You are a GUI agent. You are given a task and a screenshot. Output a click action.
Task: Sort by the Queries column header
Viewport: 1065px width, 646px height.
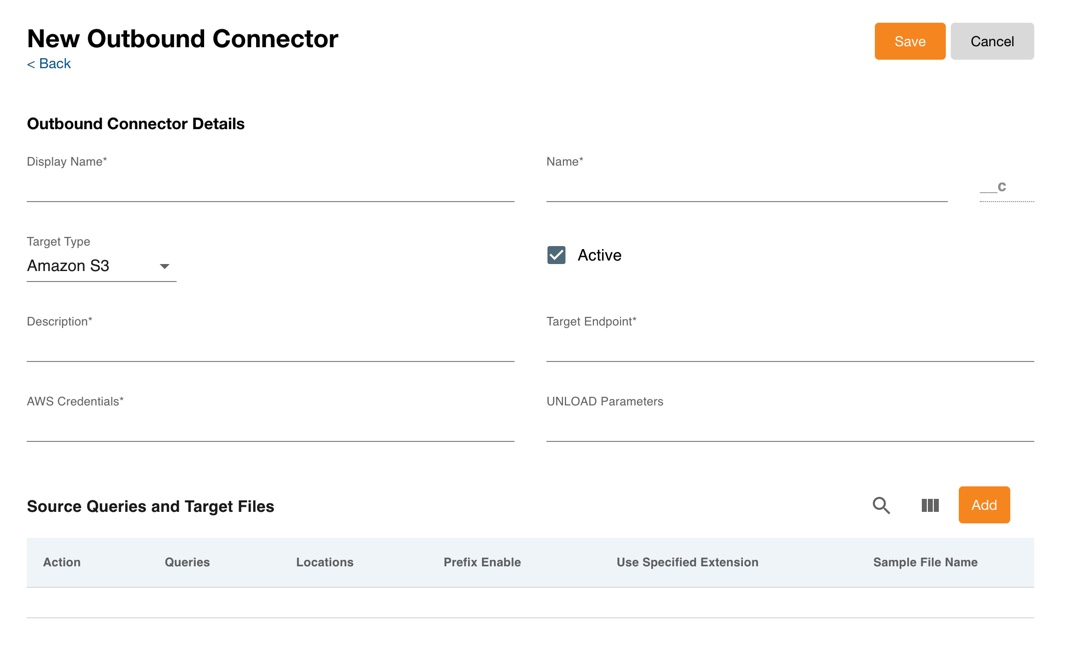(187, 562)
